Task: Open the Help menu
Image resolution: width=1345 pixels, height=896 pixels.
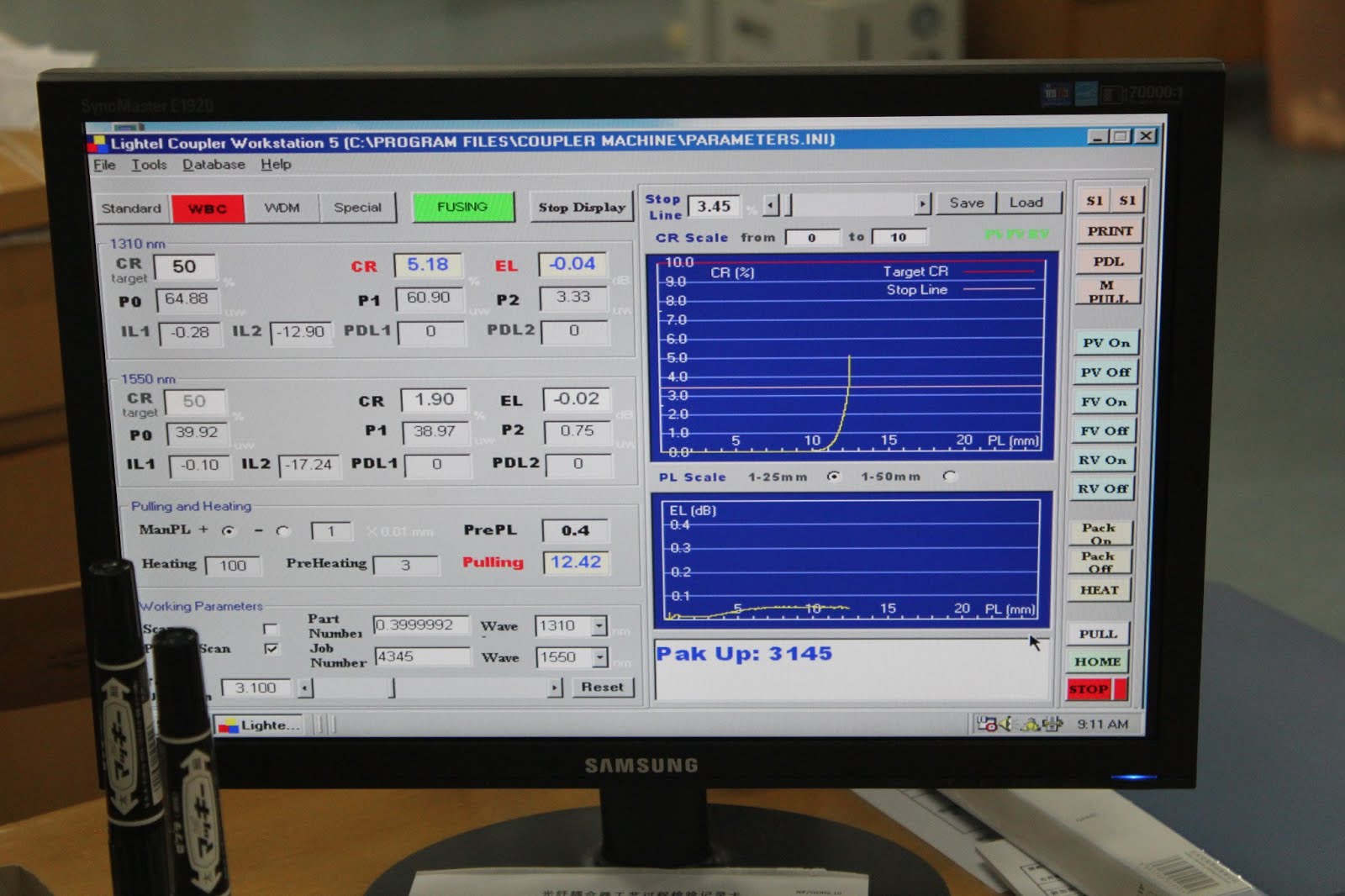Action: (276, 164)
